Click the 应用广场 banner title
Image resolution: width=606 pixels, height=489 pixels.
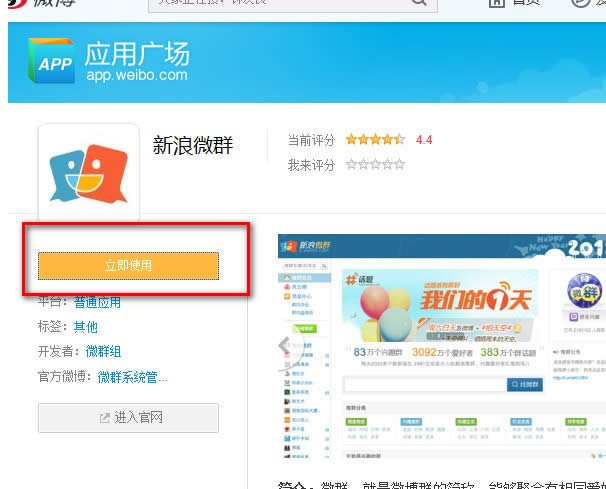(137, 54)
